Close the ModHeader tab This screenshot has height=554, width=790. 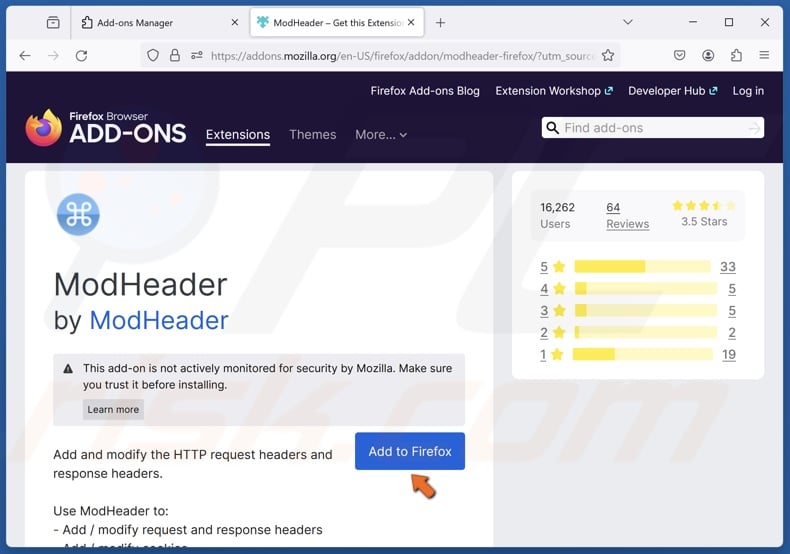411,23
